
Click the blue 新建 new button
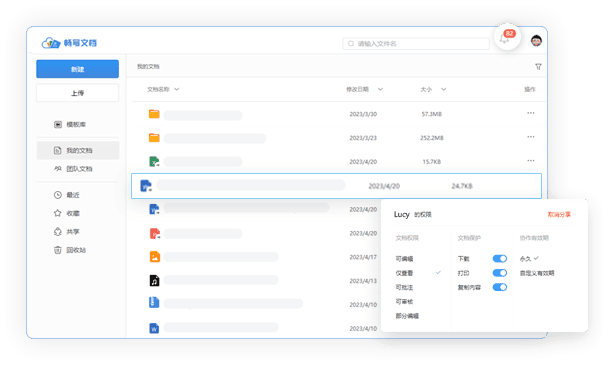78,69
